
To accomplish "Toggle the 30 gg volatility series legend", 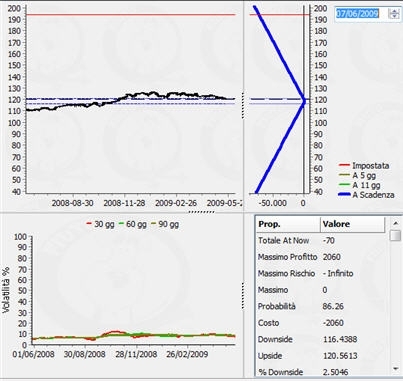I will 100,224.
